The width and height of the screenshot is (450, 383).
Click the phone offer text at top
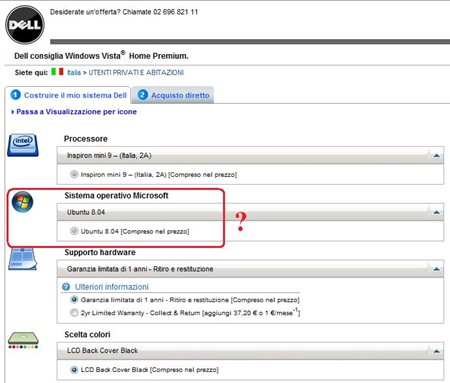pyautogui.click(x=124, y=12)
